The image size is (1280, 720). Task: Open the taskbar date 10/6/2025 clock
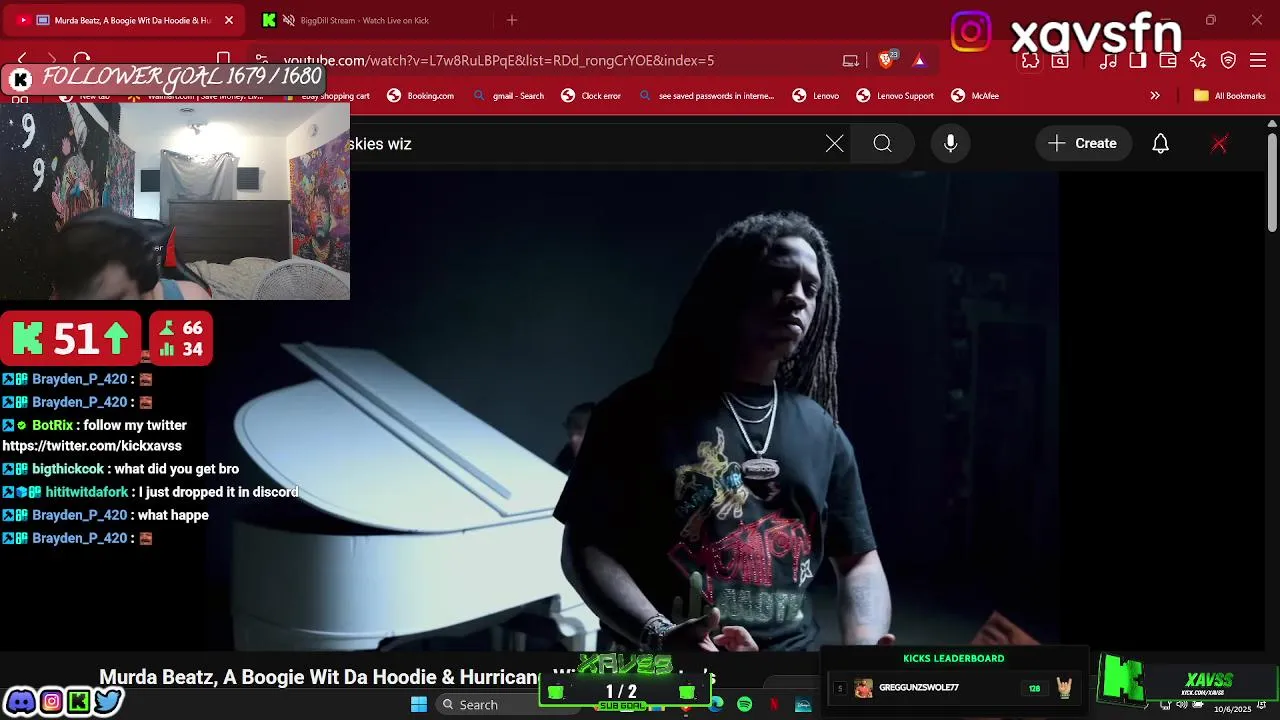pyautogui.click(x=1233, y=709)
